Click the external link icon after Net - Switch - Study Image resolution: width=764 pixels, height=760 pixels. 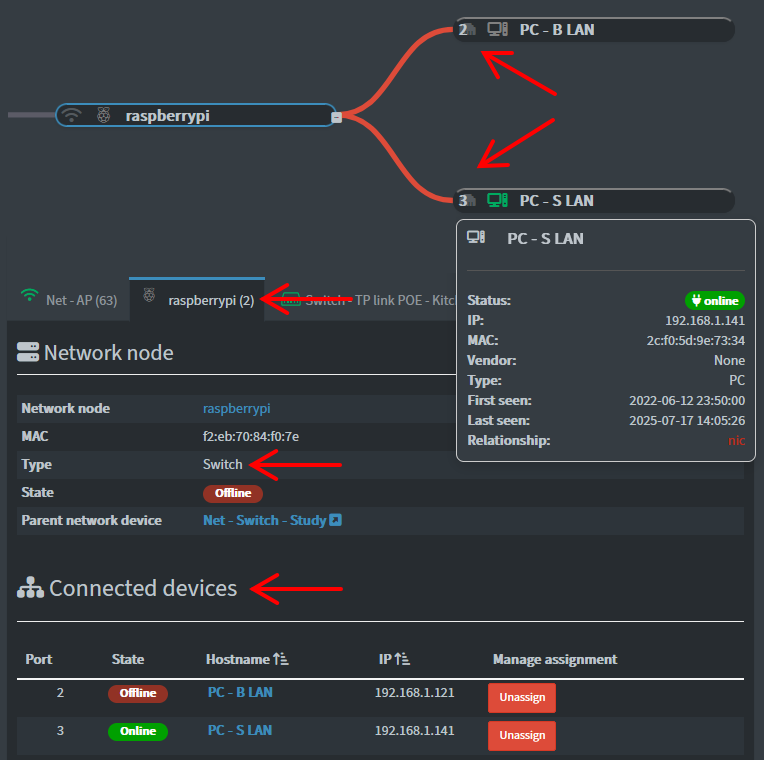tap(336, 521)
